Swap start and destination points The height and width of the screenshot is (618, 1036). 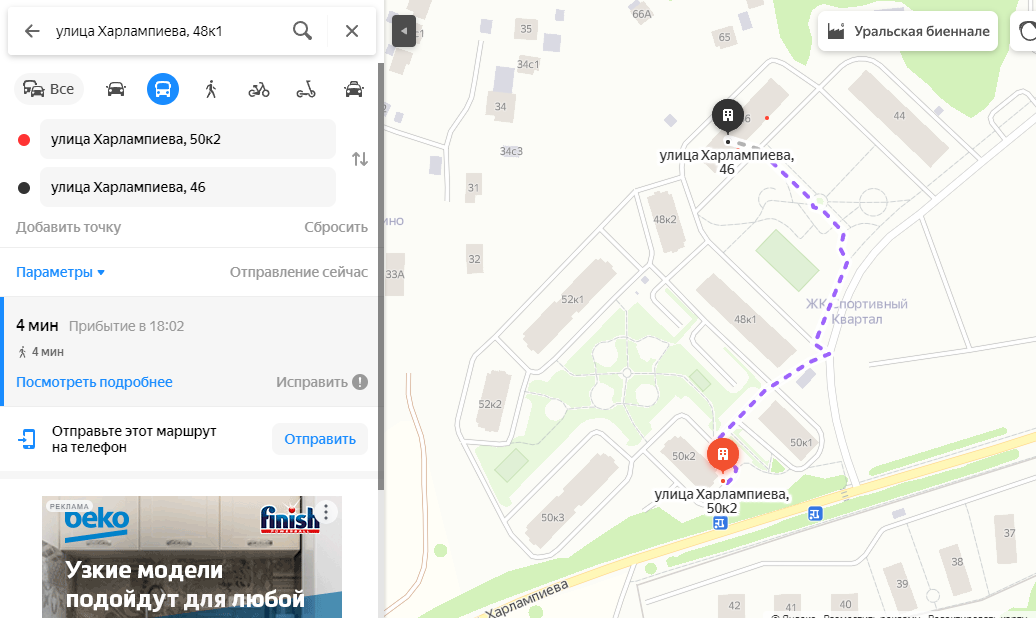[360, 159]
